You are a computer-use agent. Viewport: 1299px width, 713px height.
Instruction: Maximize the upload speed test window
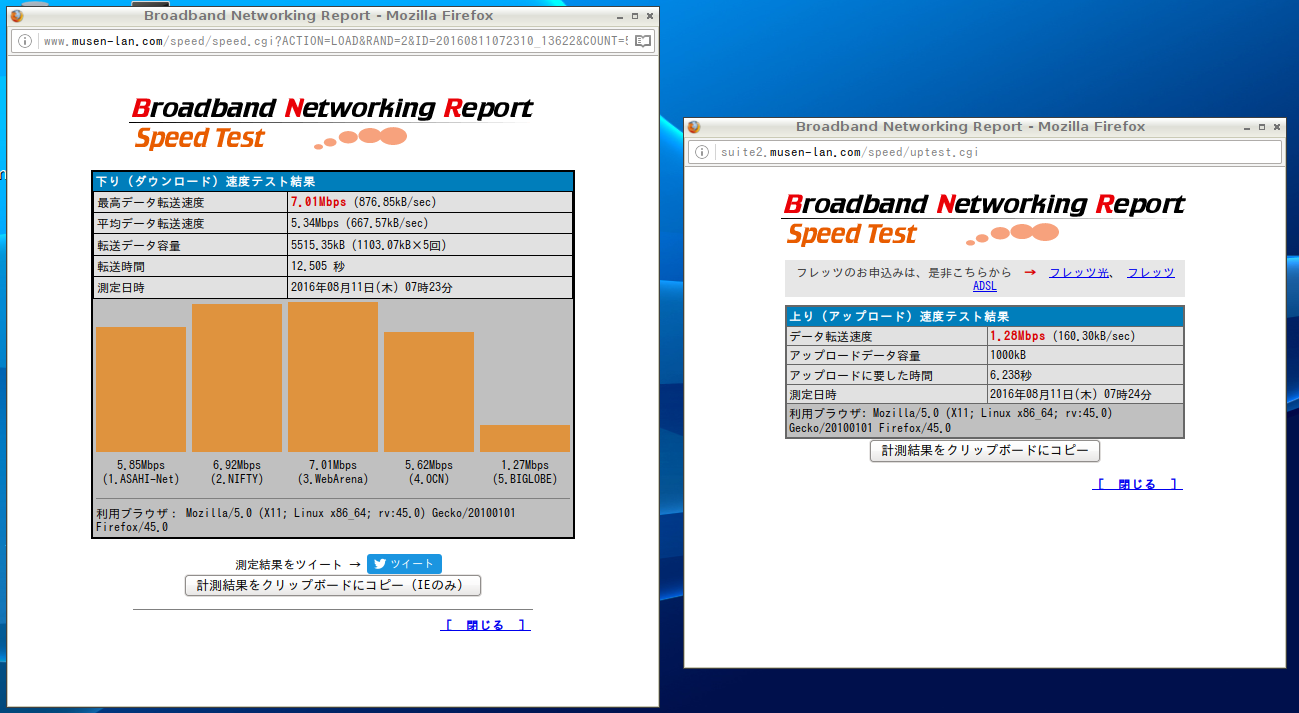click(1262, 127)
